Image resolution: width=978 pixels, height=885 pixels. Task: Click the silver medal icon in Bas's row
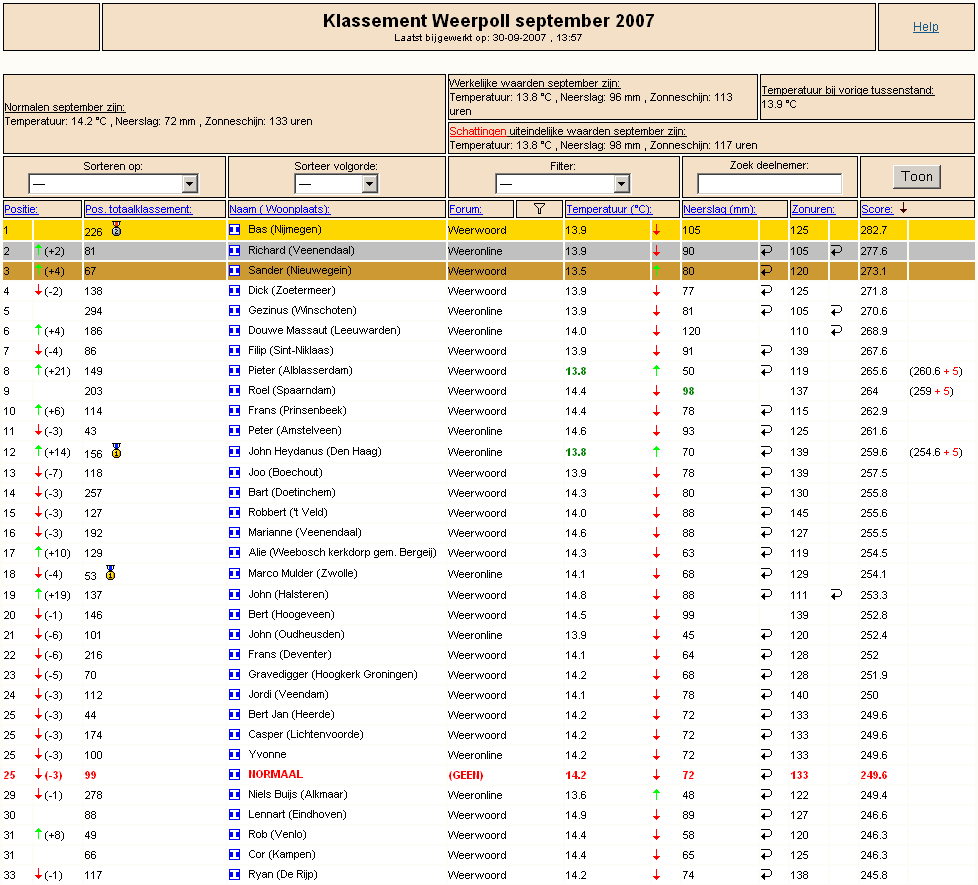[x=117, y=229]
